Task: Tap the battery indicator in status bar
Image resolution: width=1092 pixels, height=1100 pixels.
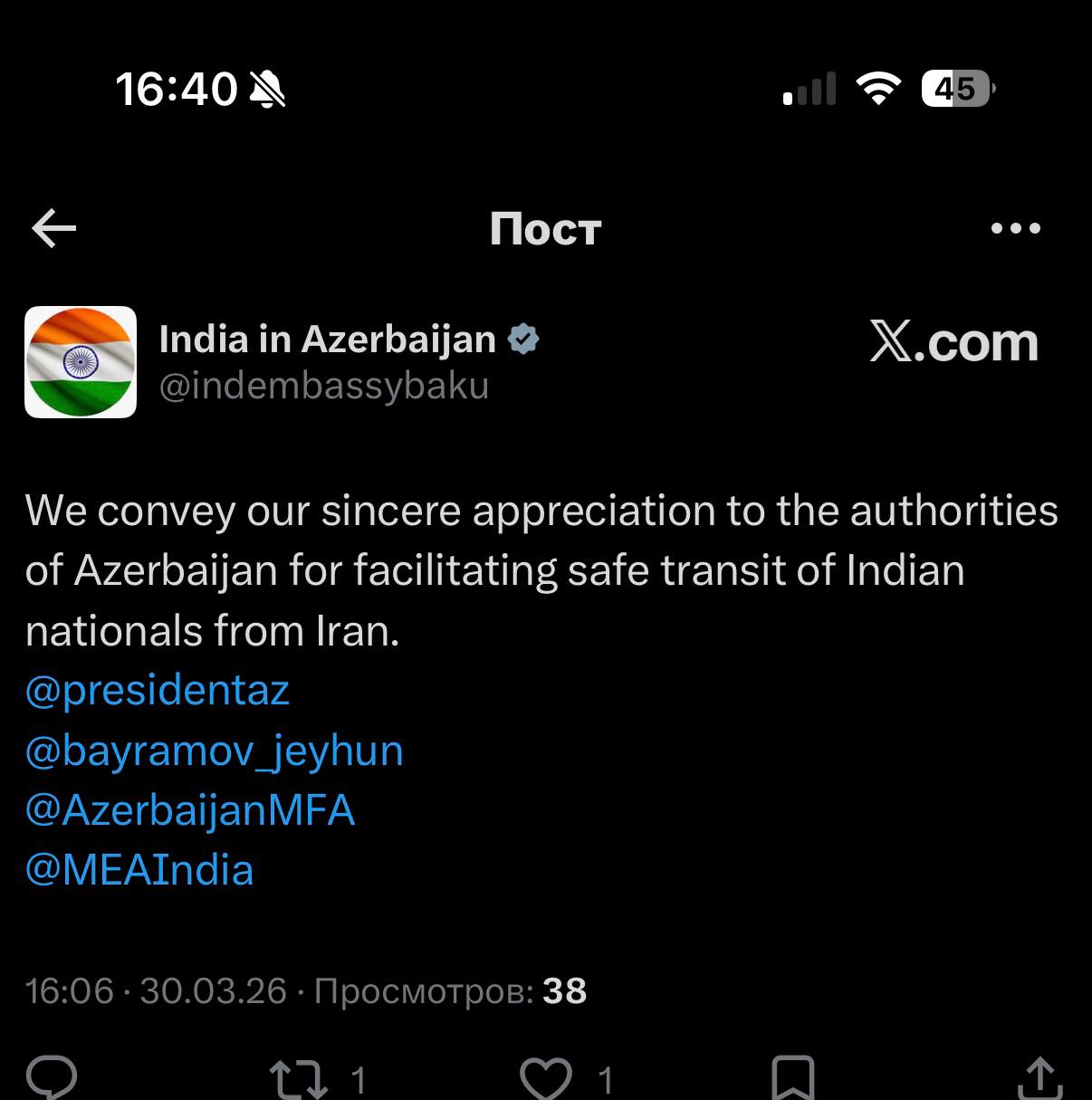Action: tap(958, 89)
